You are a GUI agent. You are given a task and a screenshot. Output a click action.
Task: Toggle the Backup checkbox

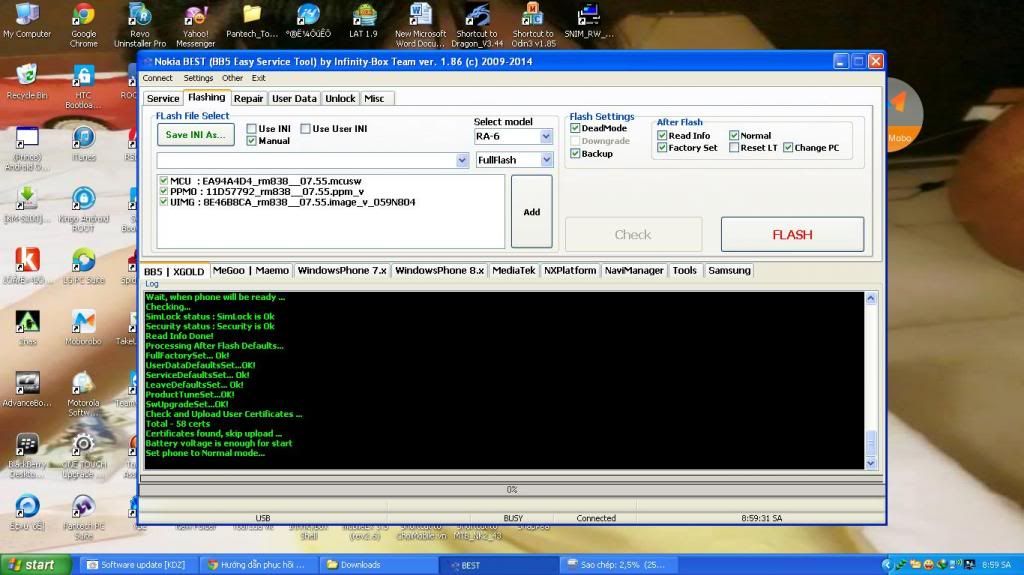point(575,154)
